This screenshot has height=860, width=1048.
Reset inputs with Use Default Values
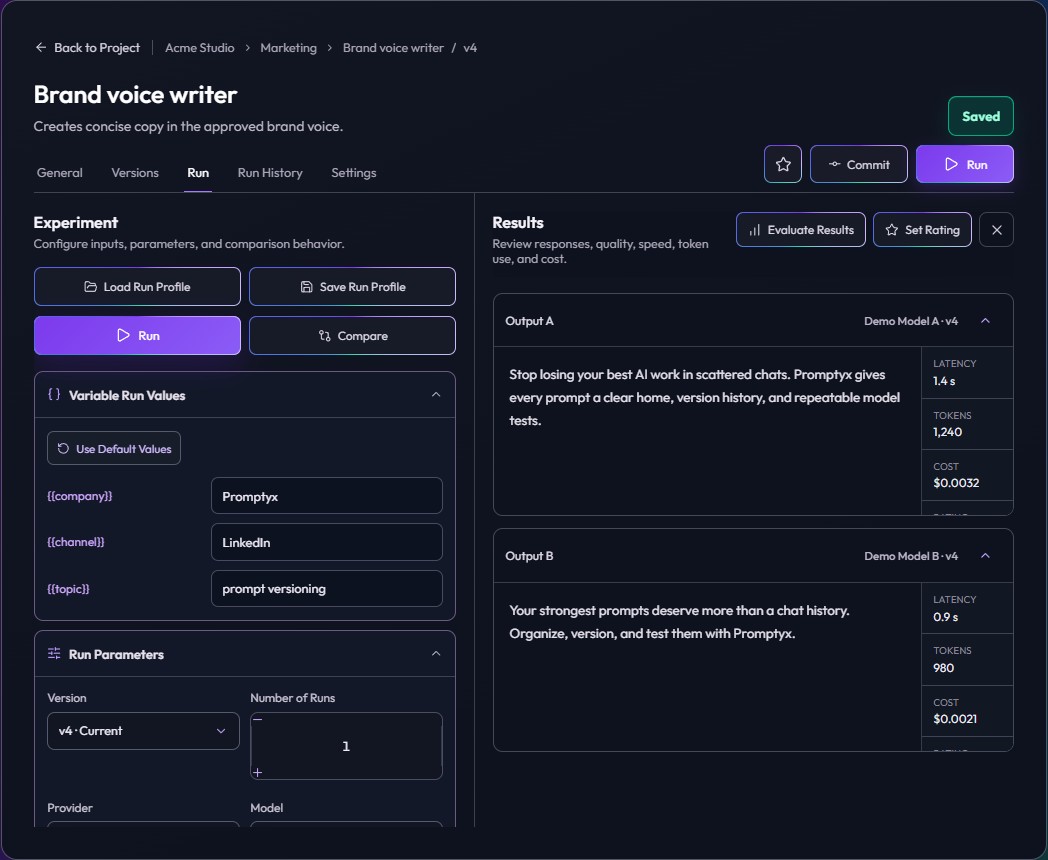coord(114,448)
